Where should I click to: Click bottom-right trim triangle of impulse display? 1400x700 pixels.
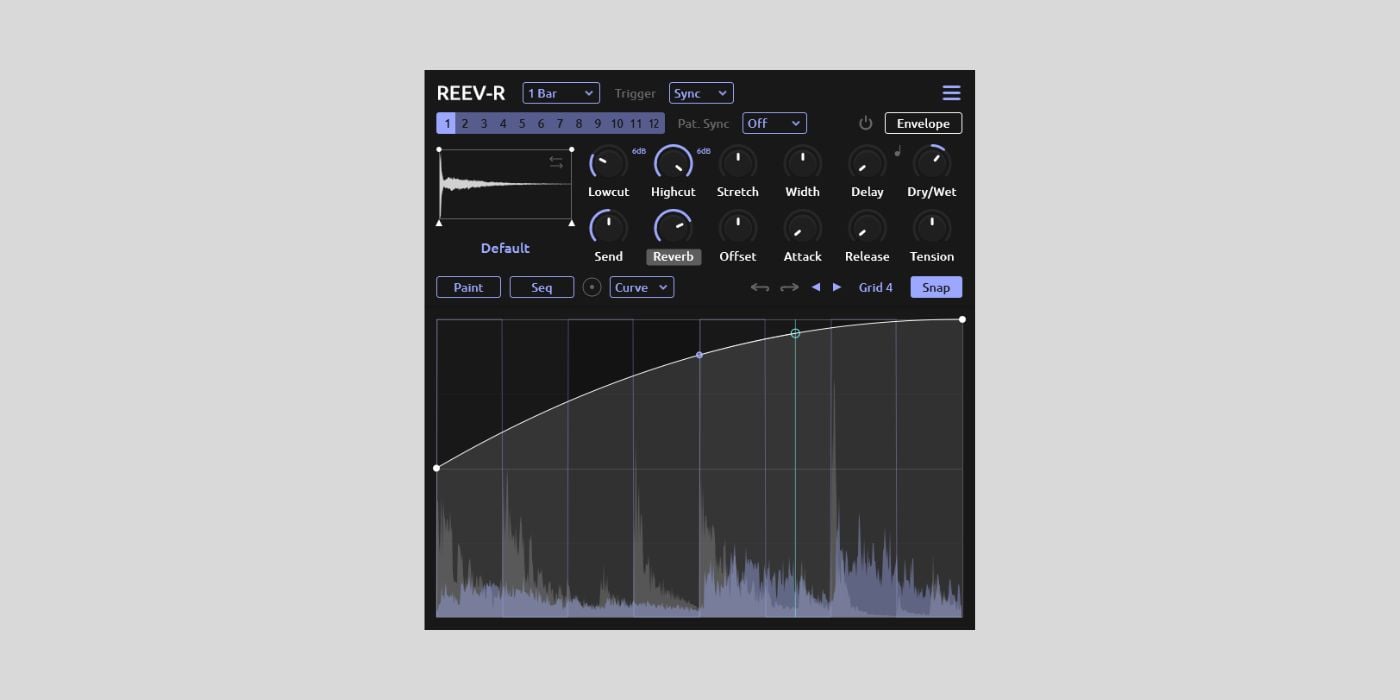point(572,223)
